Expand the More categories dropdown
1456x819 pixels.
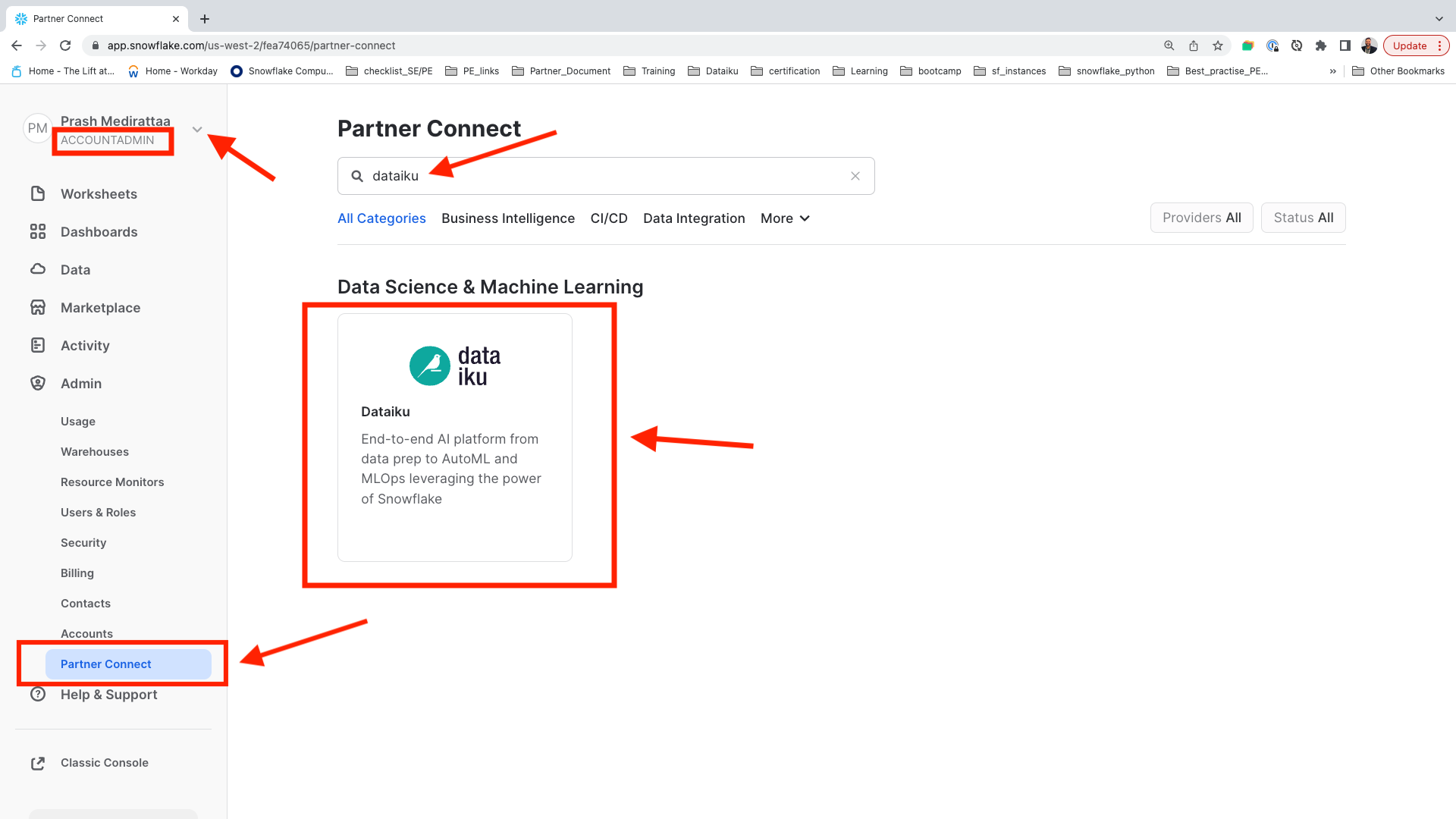click(x=785, y=218)
